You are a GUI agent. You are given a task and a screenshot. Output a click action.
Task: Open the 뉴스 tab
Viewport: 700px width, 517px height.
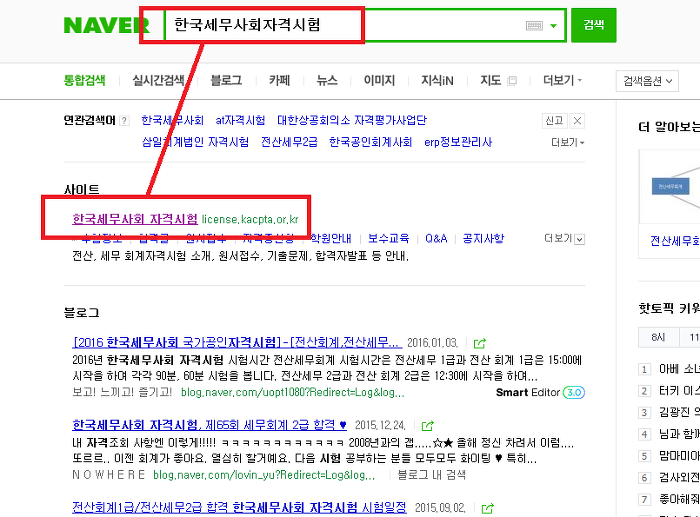point(327,80)
